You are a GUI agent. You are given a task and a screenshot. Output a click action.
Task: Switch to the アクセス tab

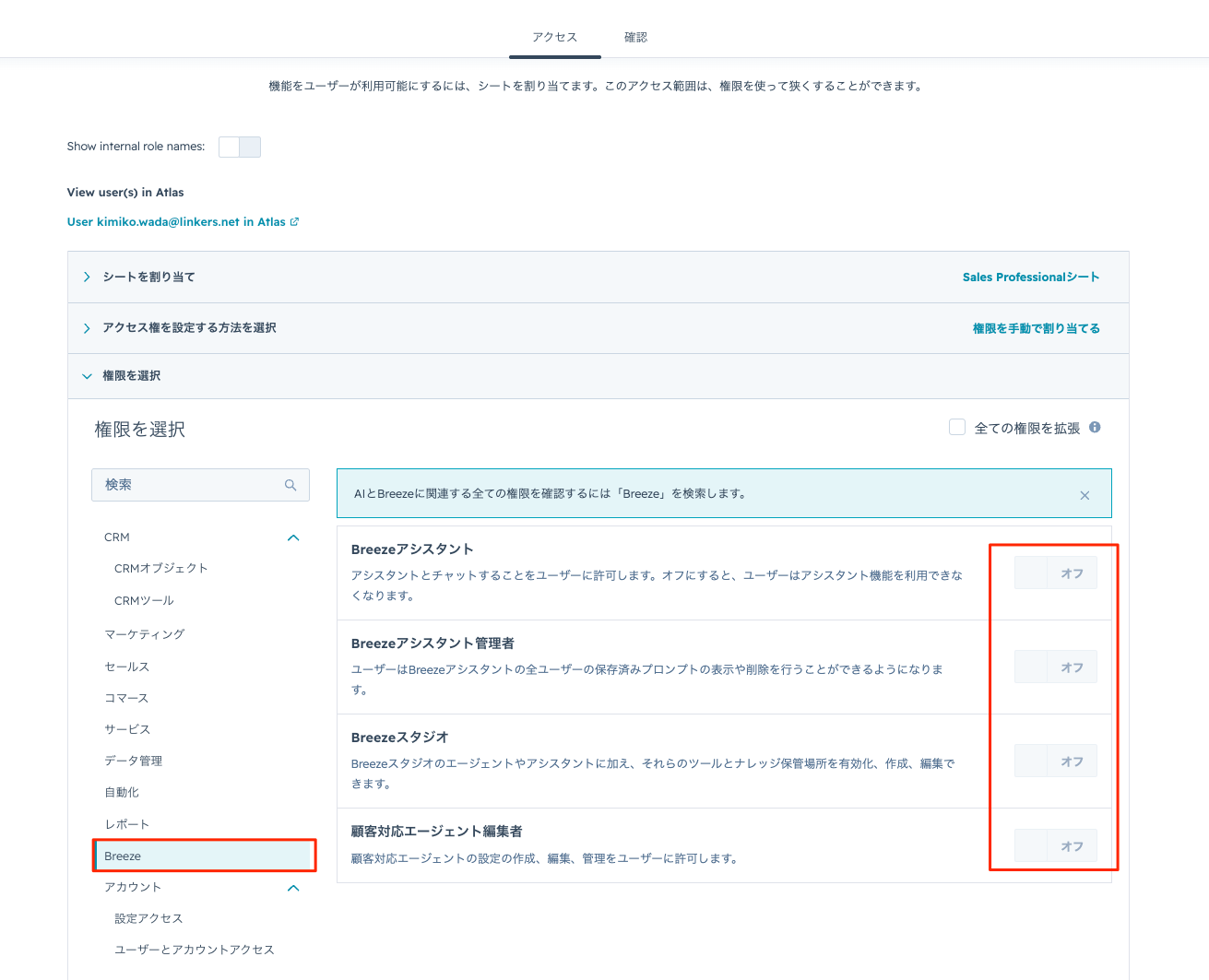554,37
